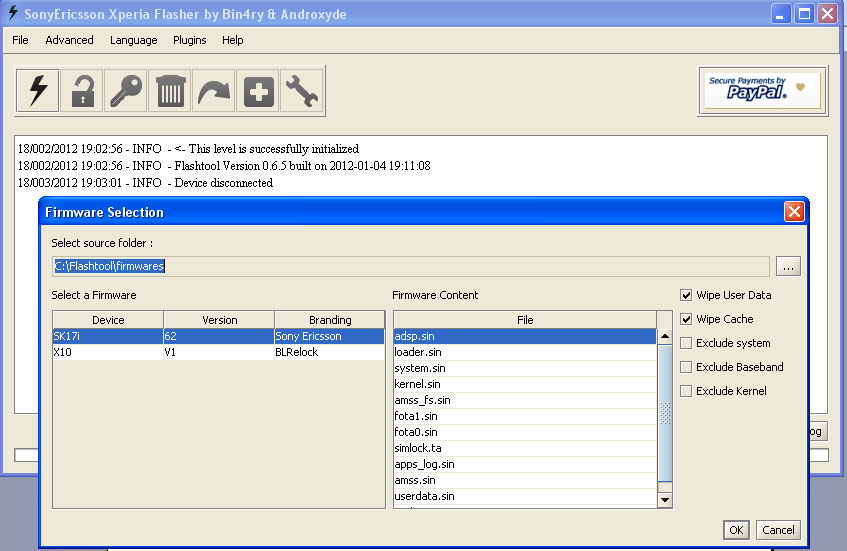Open the Language menu

133,40
